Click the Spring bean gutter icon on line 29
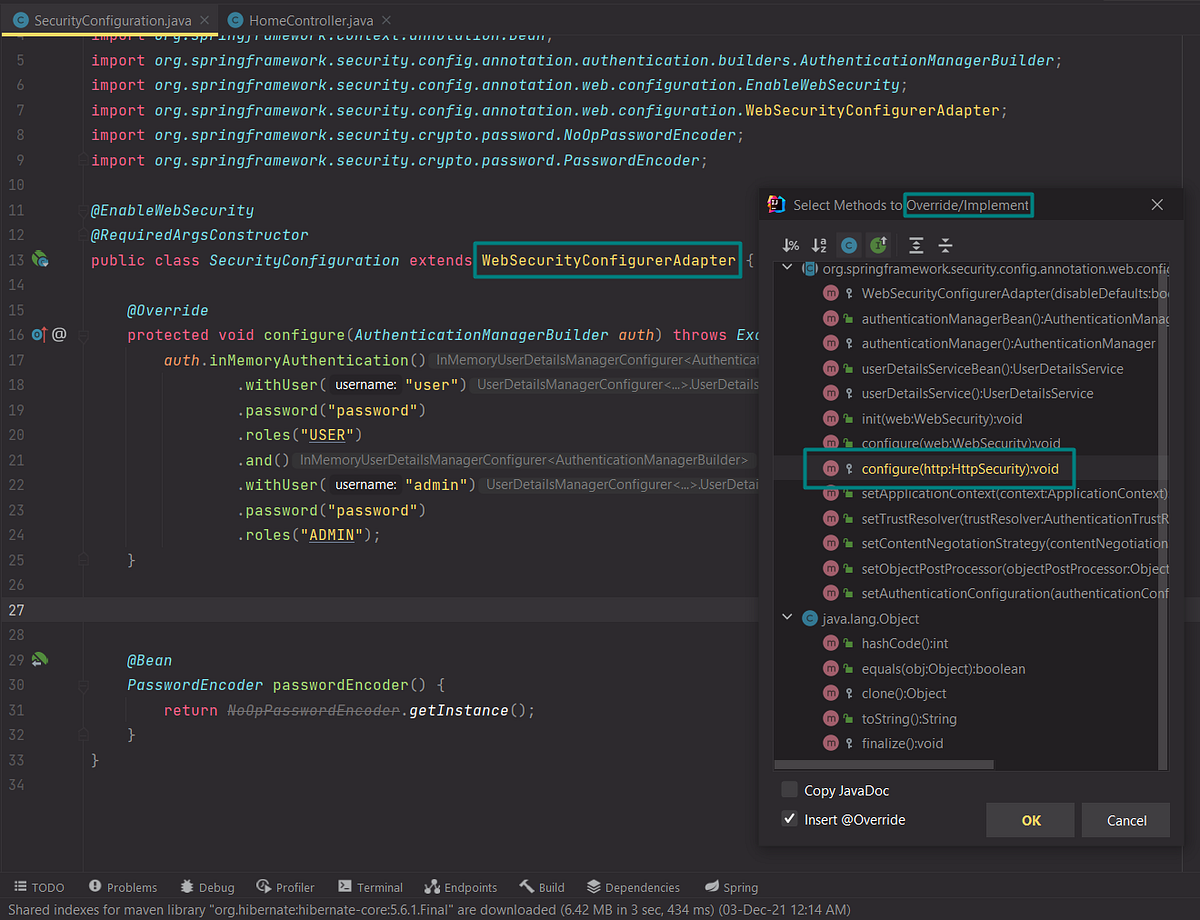This screenshot has height=920, width=1200. (x=41, y=660)
